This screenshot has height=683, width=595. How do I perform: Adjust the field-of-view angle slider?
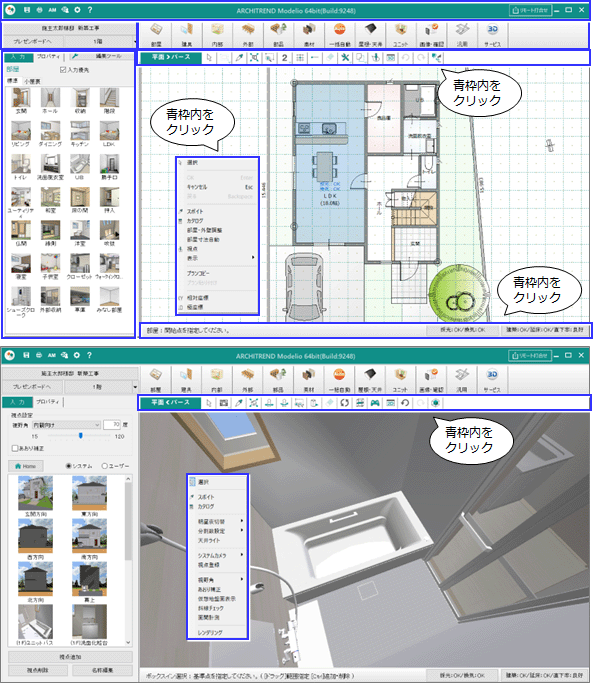pyautogui.click(x=81, y=436)
